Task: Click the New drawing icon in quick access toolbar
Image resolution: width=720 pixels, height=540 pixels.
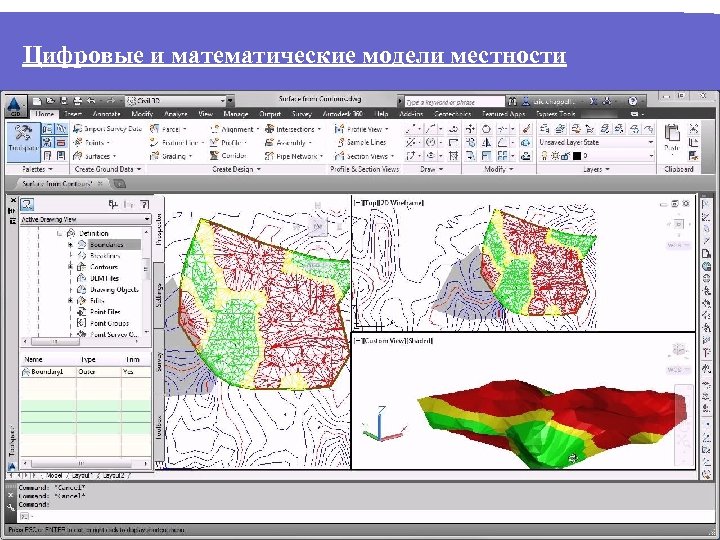Action: (37, 101)
